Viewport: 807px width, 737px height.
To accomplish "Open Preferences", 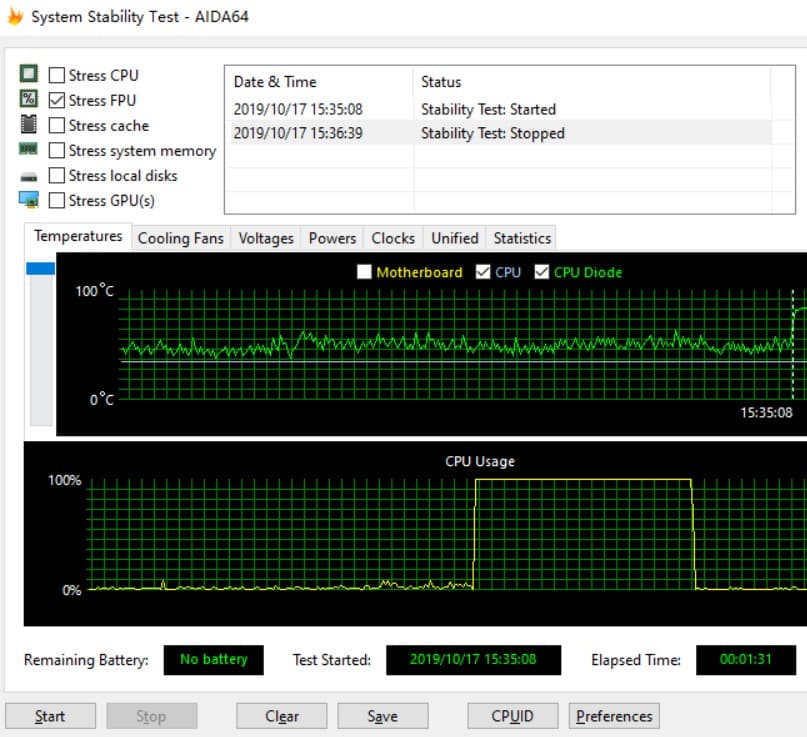I will click(x=614, y=716).
